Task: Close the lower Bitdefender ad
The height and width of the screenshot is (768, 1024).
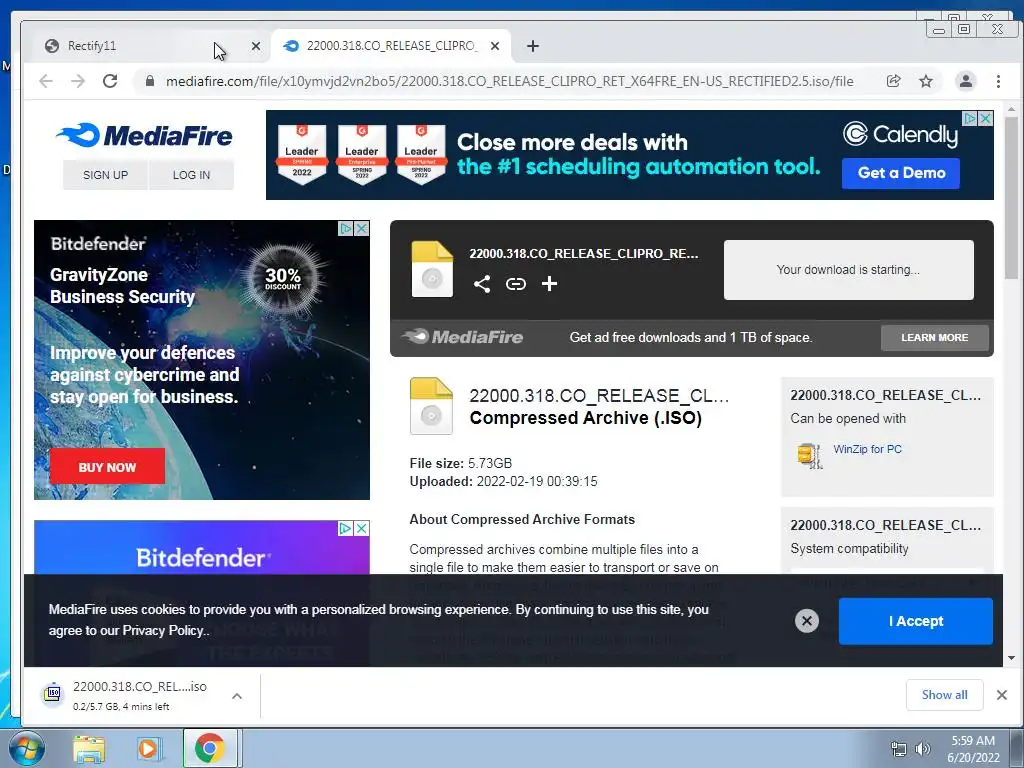Action: (362, 528)
